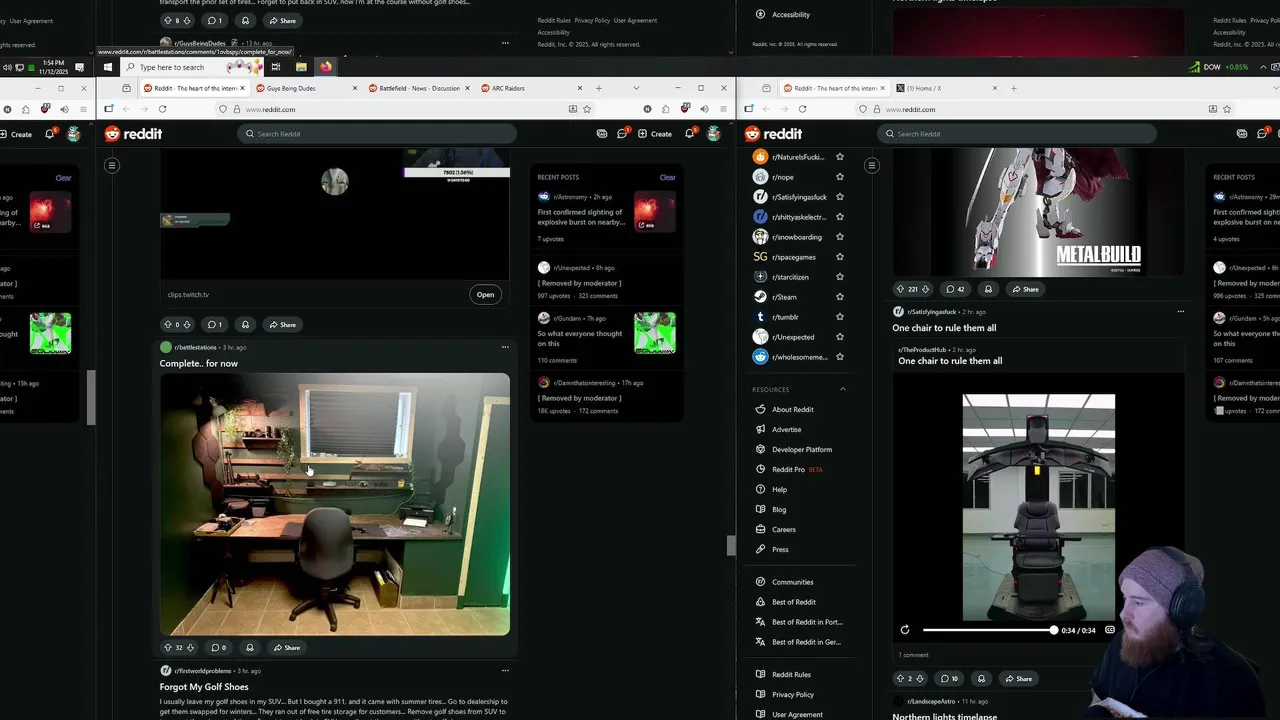Click page scrollbar thumb in middle window
1280x720 pixels.
point(731,545)
